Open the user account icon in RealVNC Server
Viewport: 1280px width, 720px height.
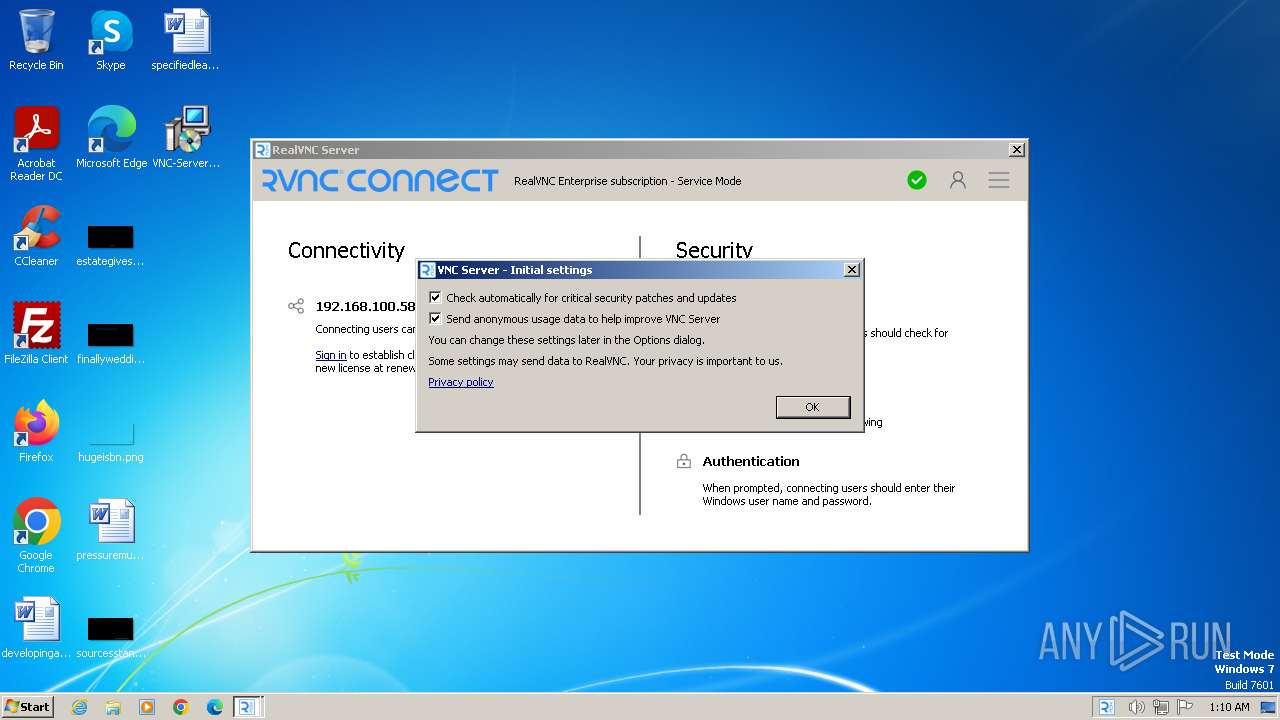[958, 180]
